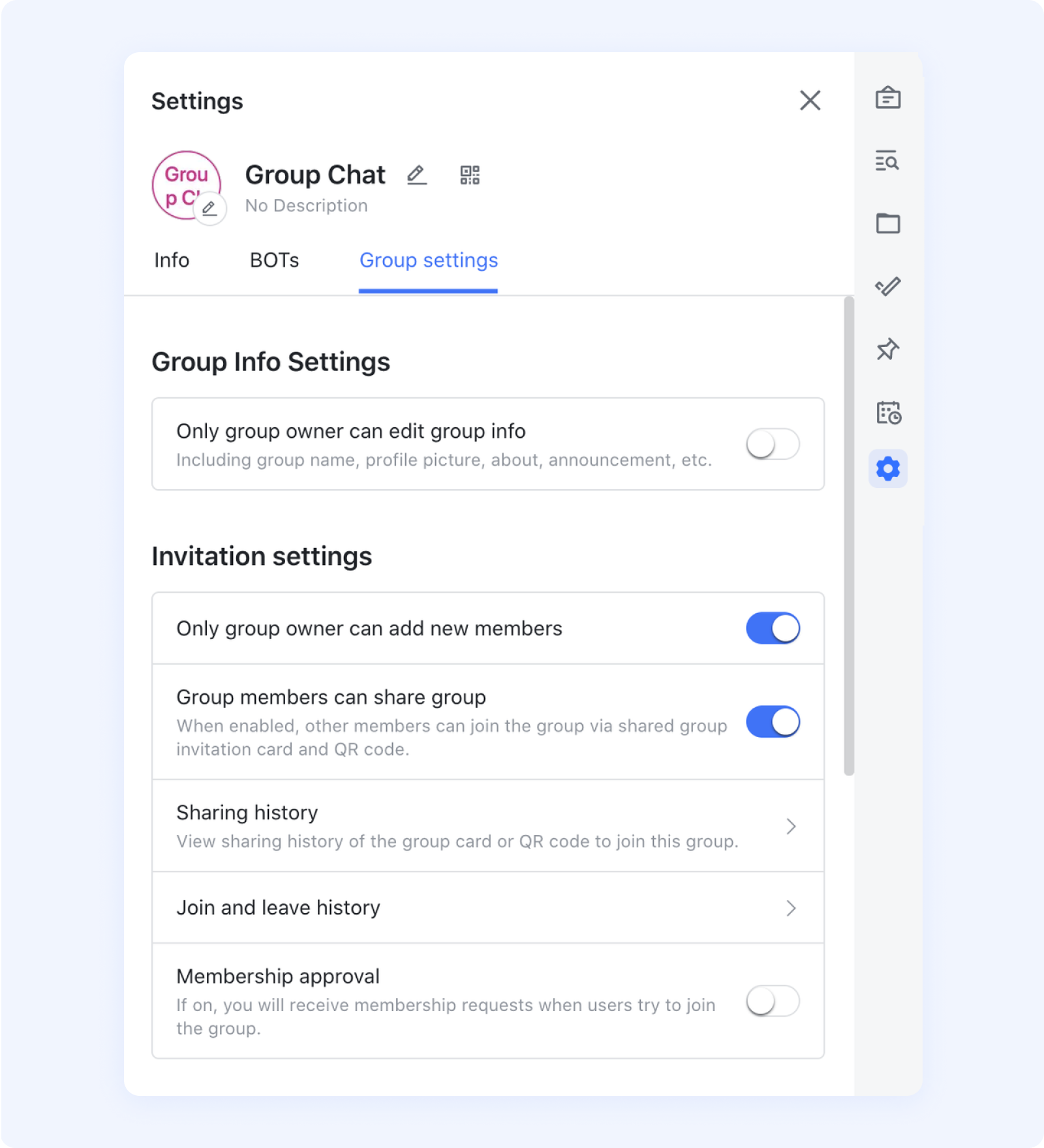The width and height of the screenshot is (1044, 1148).
Task: Turn off group members can share group
Action: pos(773,721)
